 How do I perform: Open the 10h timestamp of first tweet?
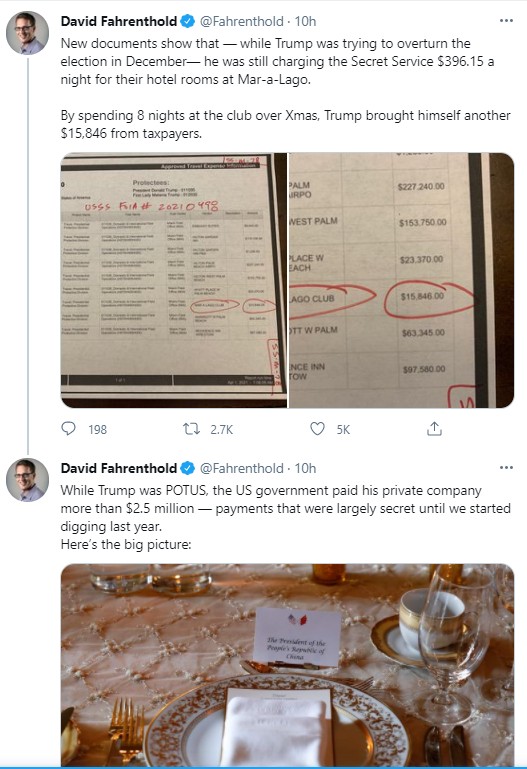pyautogui.click(x=305, y=21)
